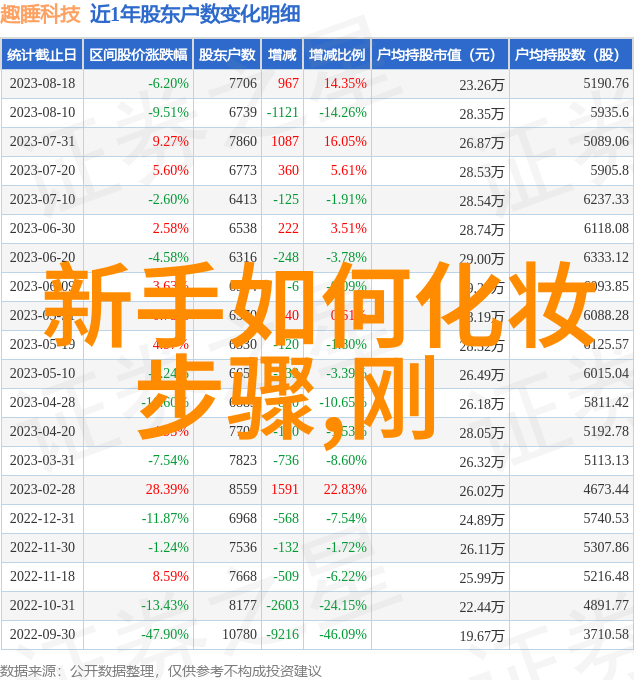Click the 趣睡科技 company name in title
The width and height of the screenshot is (634, 680).
(40, 14)
